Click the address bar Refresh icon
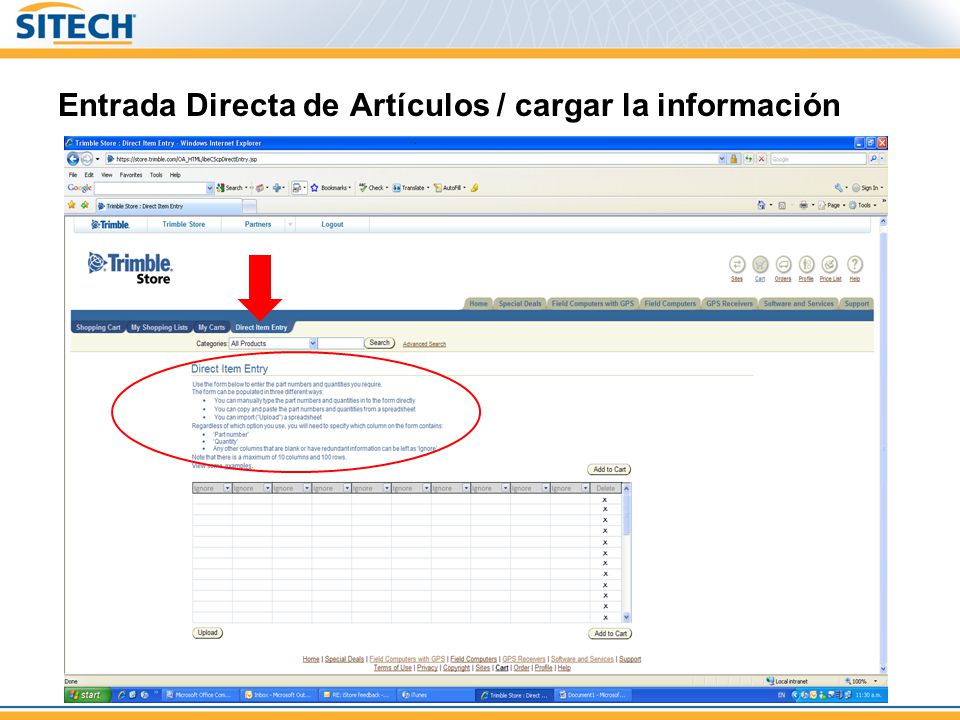The image size is (960, 720). [748, 159]
